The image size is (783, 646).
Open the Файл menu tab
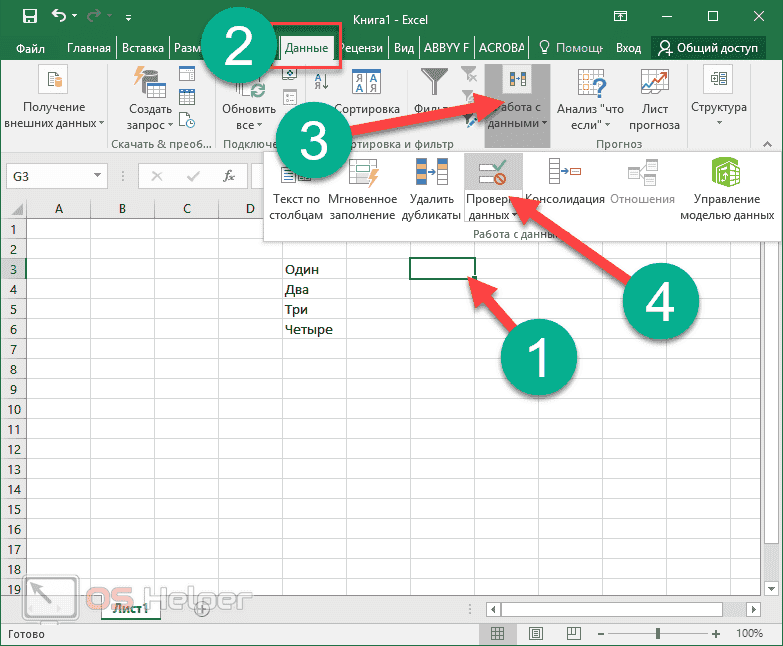[x=30, y=47]
